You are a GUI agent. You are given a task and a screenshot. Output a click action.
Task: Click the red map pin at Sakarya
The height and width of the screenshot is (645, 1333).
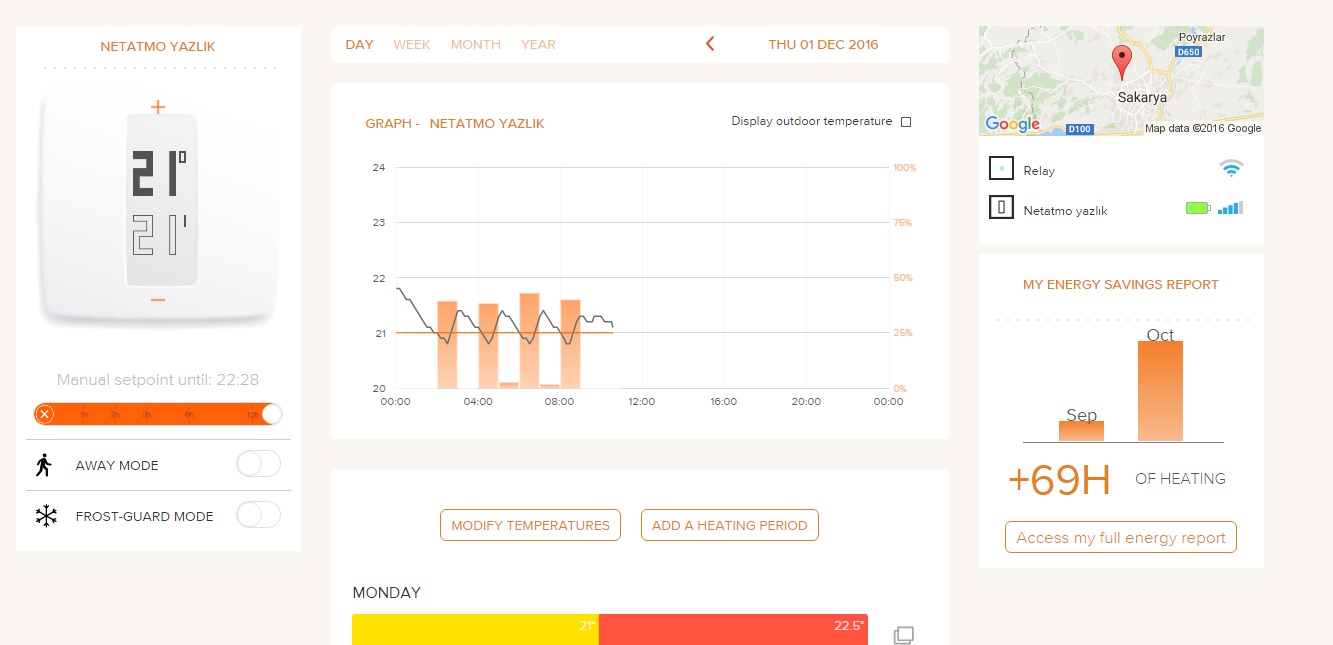click(x=1122, y=62)
